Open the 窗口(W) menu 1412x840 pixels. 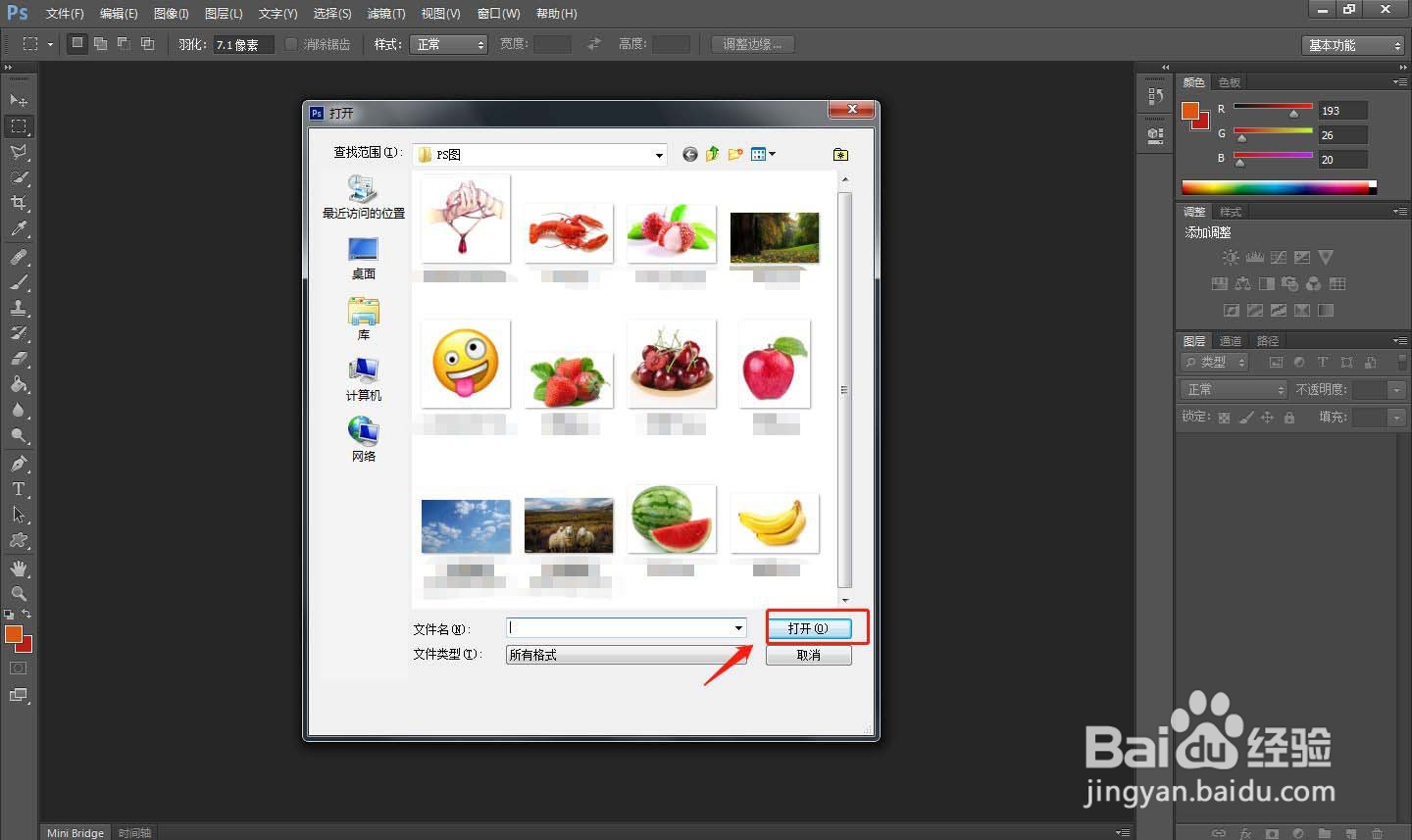point(498,14)
